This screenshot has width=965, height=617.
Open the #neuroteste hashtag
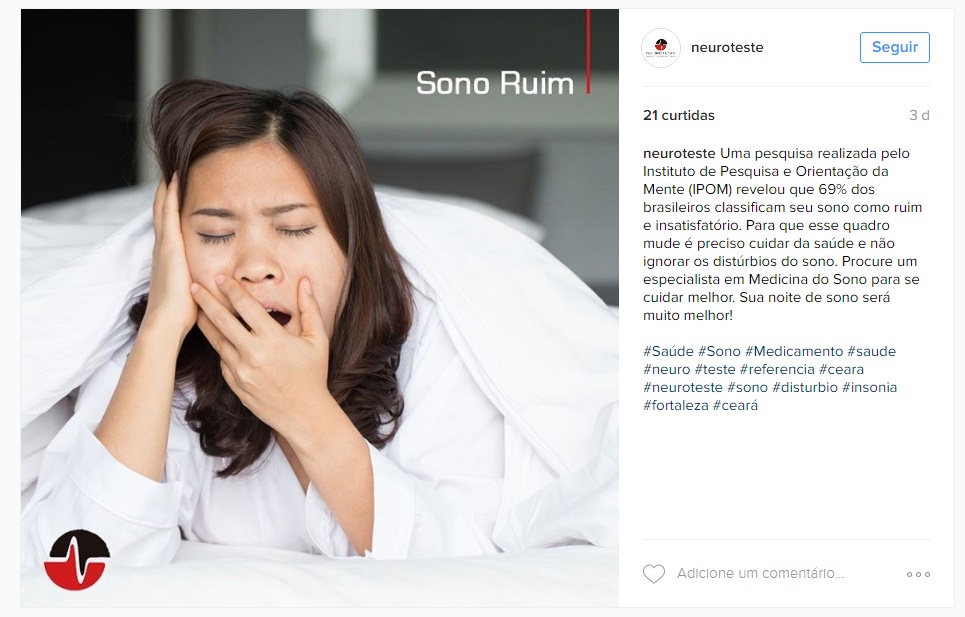[683, 388]
